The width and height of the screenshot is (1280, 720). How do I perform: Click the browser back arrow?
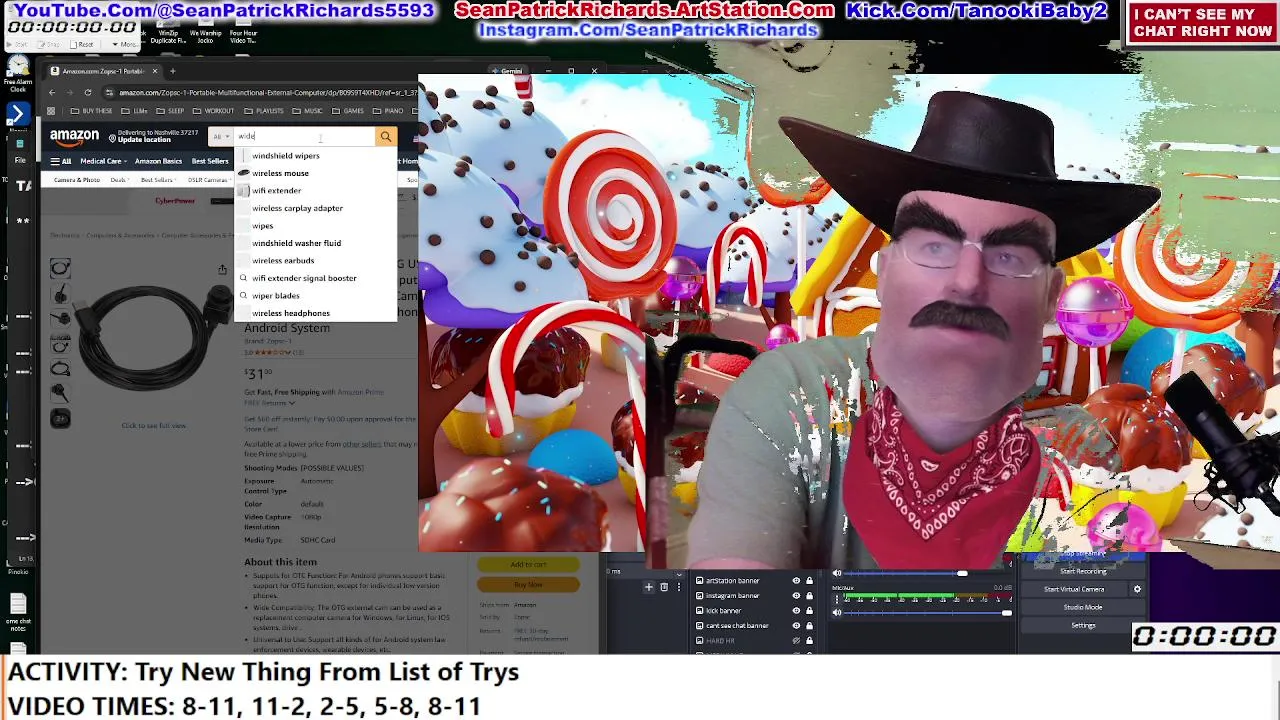tap(52, 92)
